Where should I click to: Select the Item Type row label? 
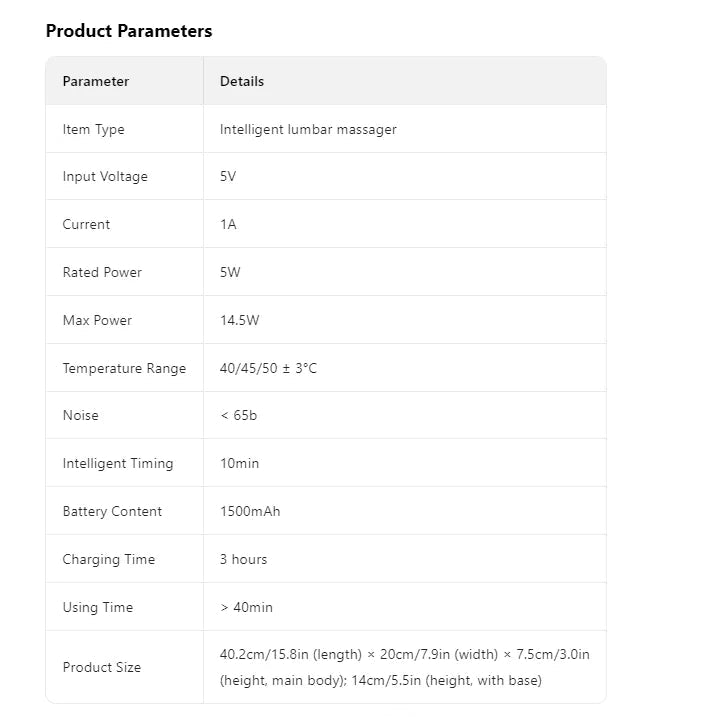[x=94, y=129]
